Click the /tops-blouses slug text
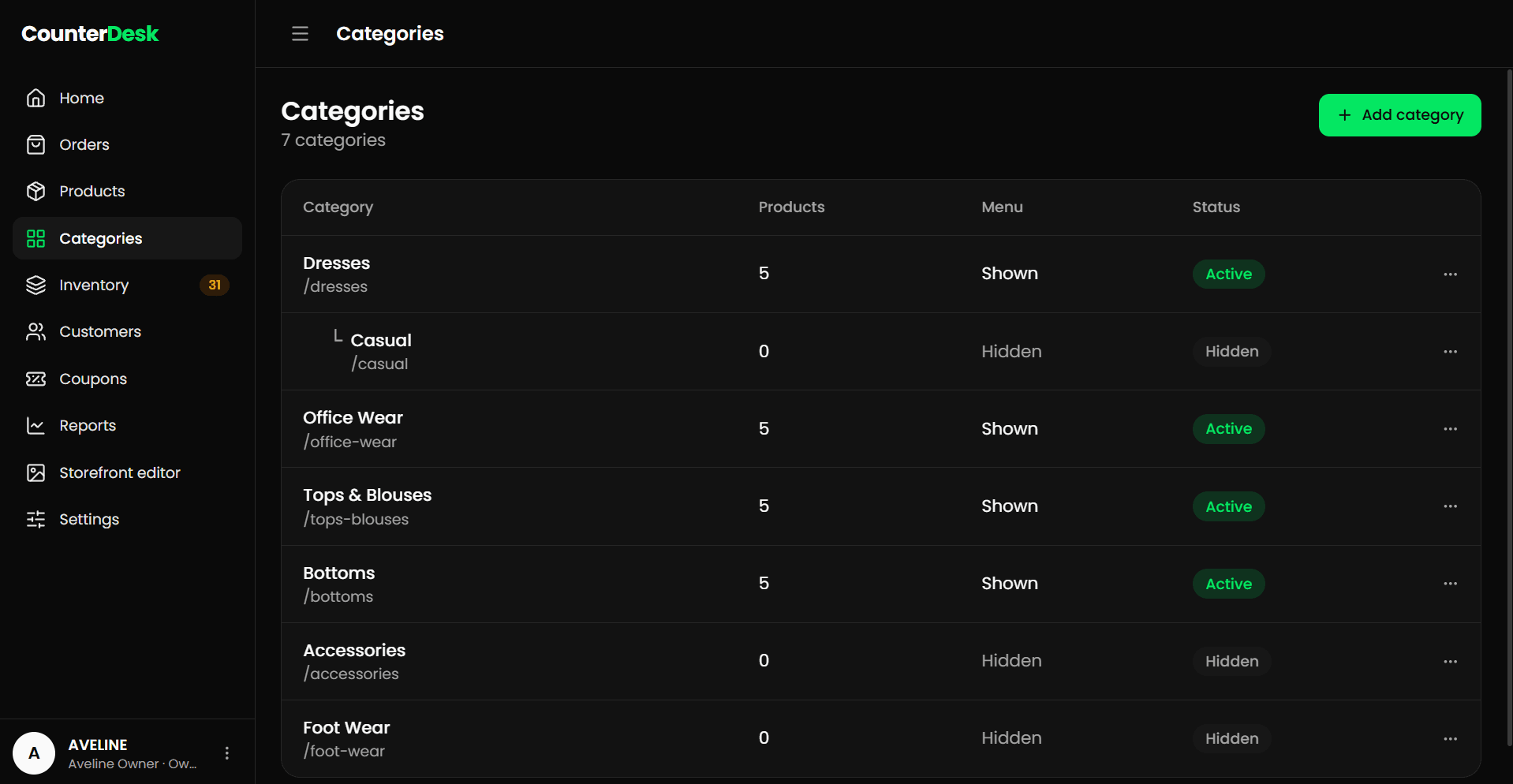Screen dimensions: 1513x784 356,519
